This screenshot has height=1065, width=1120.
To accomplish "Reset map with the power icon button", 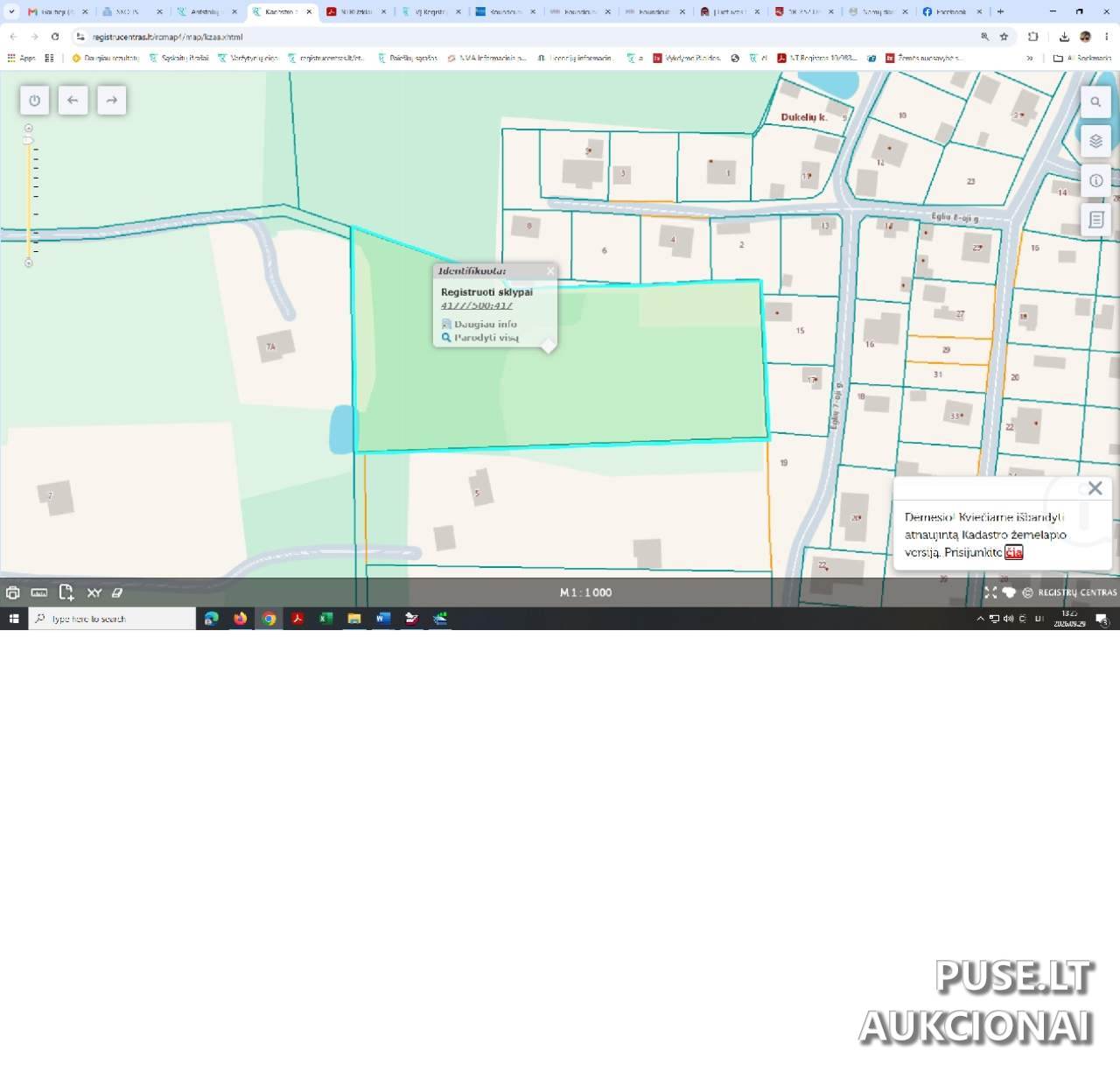I will click(x=34, y=101).
